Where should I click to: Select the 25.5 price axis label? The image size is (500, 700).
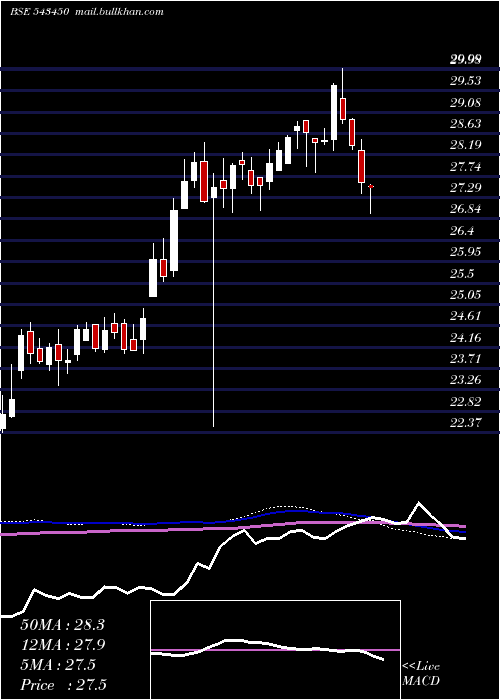[x=462, y=274]
